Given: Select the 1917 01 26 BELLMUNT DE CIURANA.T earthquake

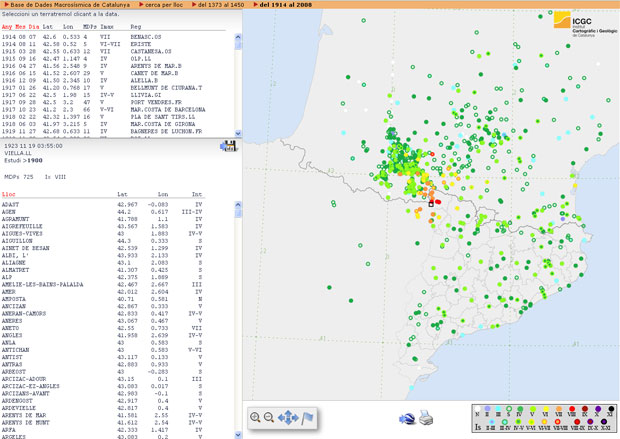Looking at the screenshot, I should 102,87.
